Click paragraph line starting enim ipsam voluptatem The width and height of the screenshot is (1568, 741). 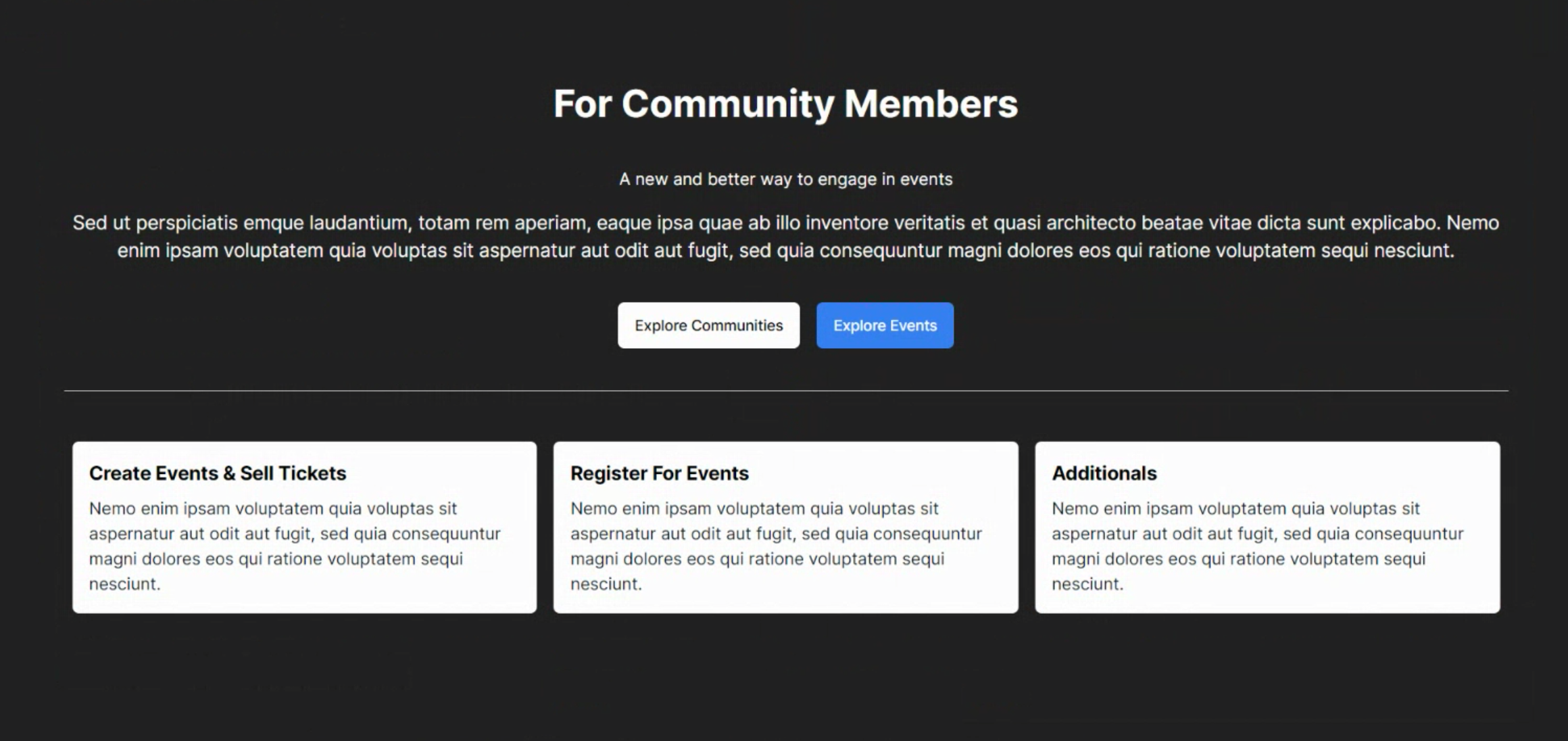[785, 251]
